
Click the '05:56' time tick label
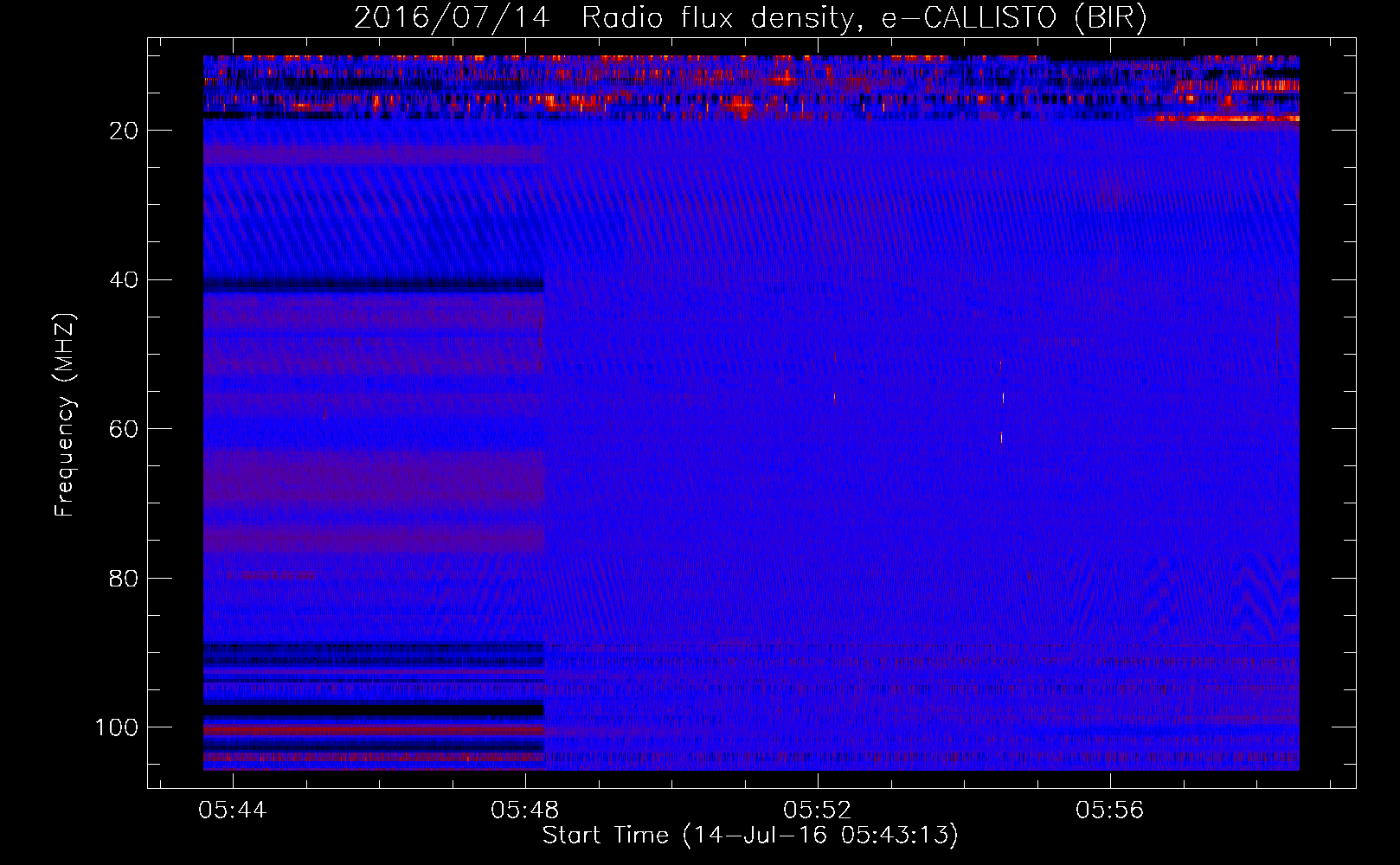coord(1110,811)
